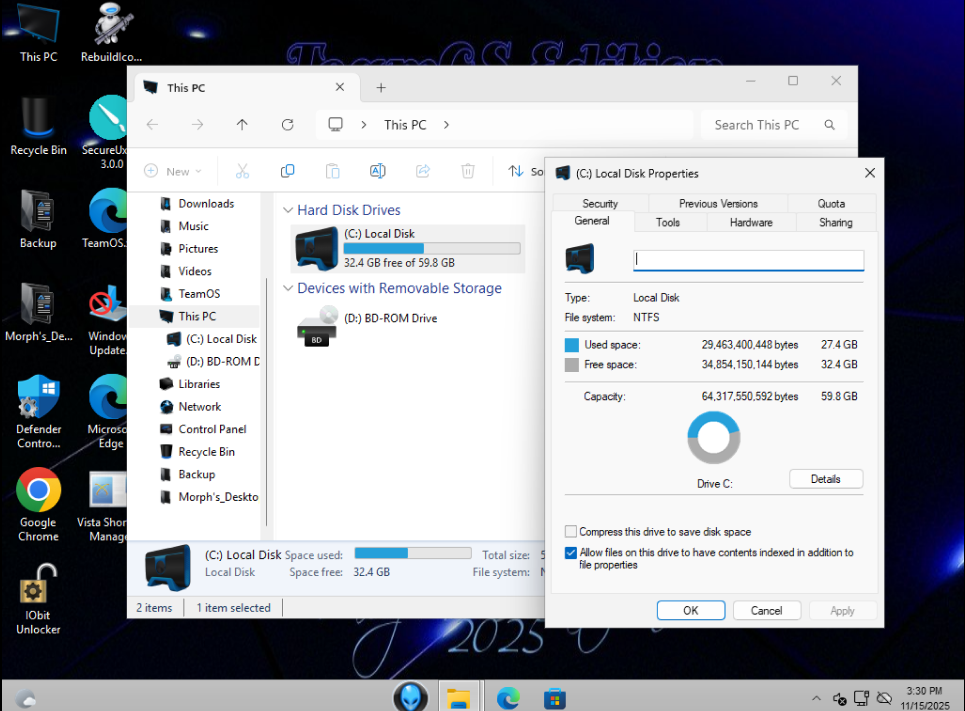Collapse Devices with Removable Storage group

tap(288, 289)
